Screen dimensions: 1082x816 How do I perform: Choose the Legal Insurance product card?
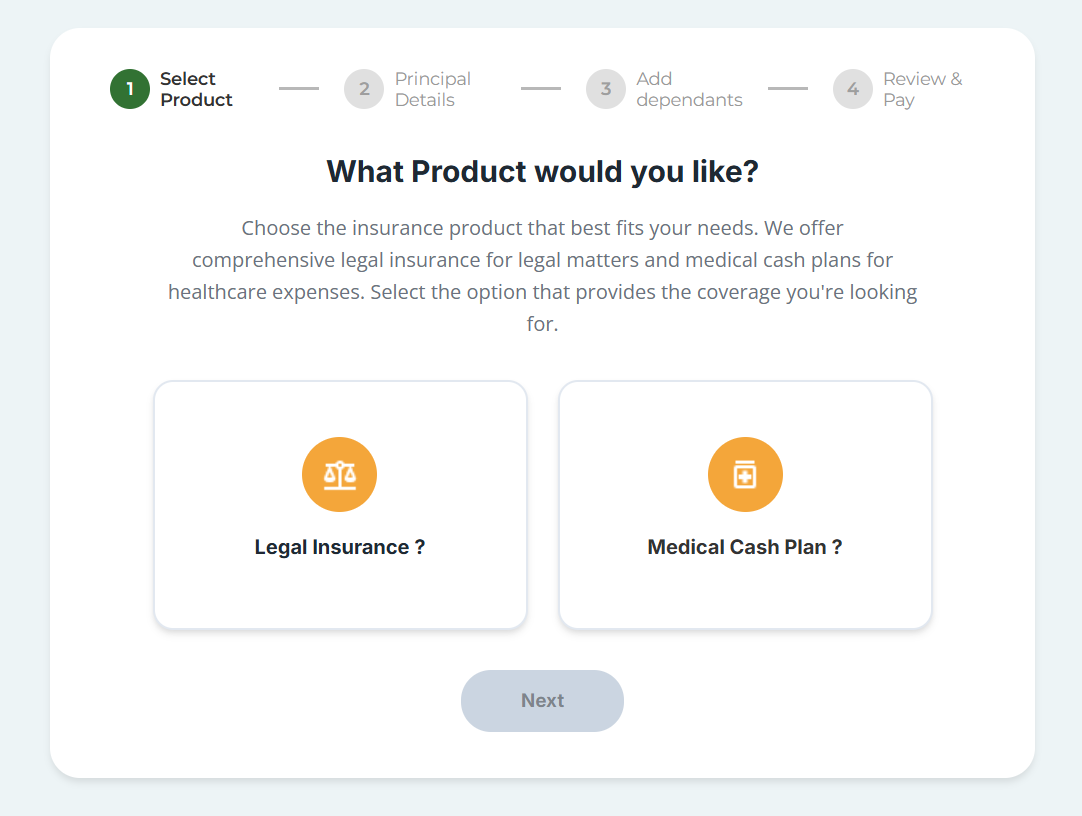click(340, 504)
